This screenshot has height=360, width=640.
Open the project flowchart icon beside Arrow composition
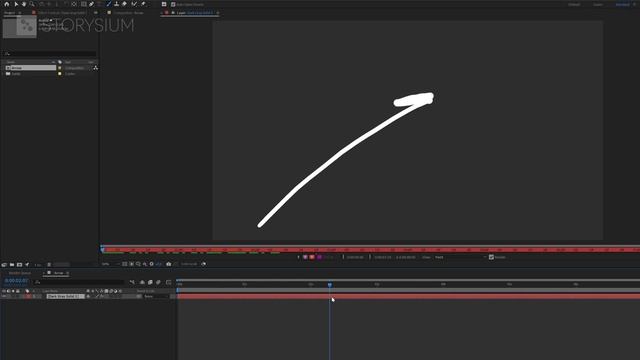[x=96, y=68]
